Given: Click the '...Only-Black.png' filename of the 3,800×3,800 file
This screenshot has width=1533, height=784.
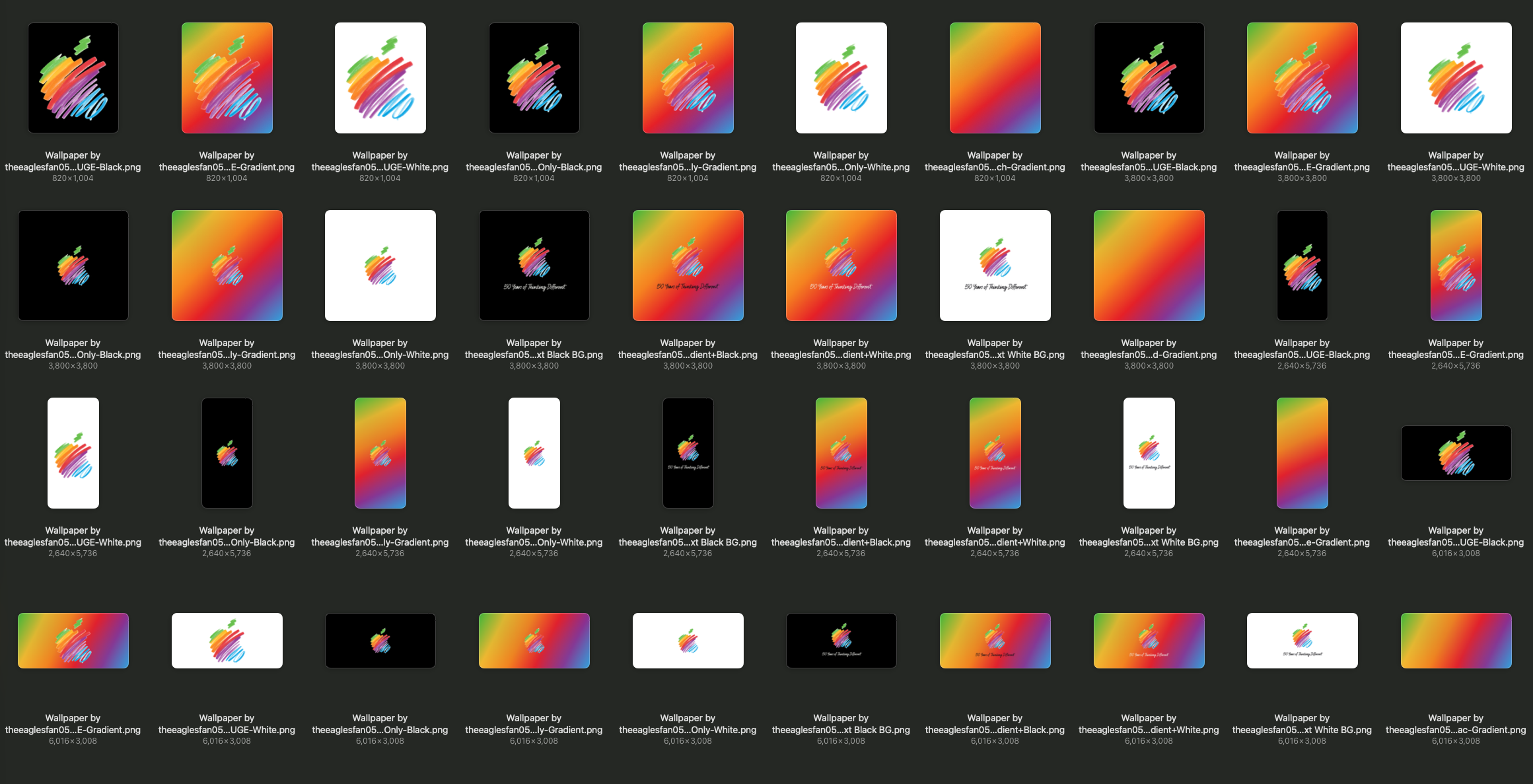Looking at the screenshot, I should (73, 355).
